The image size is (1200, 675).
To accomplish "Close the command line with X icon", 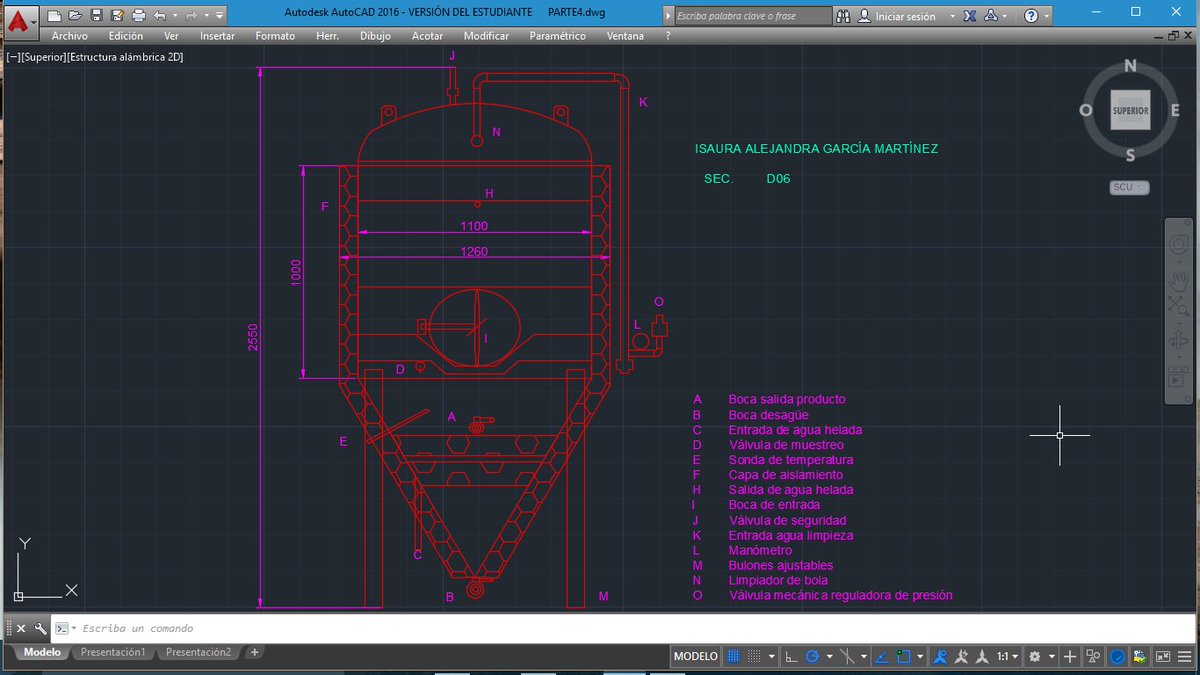I will tap(21, 628).
